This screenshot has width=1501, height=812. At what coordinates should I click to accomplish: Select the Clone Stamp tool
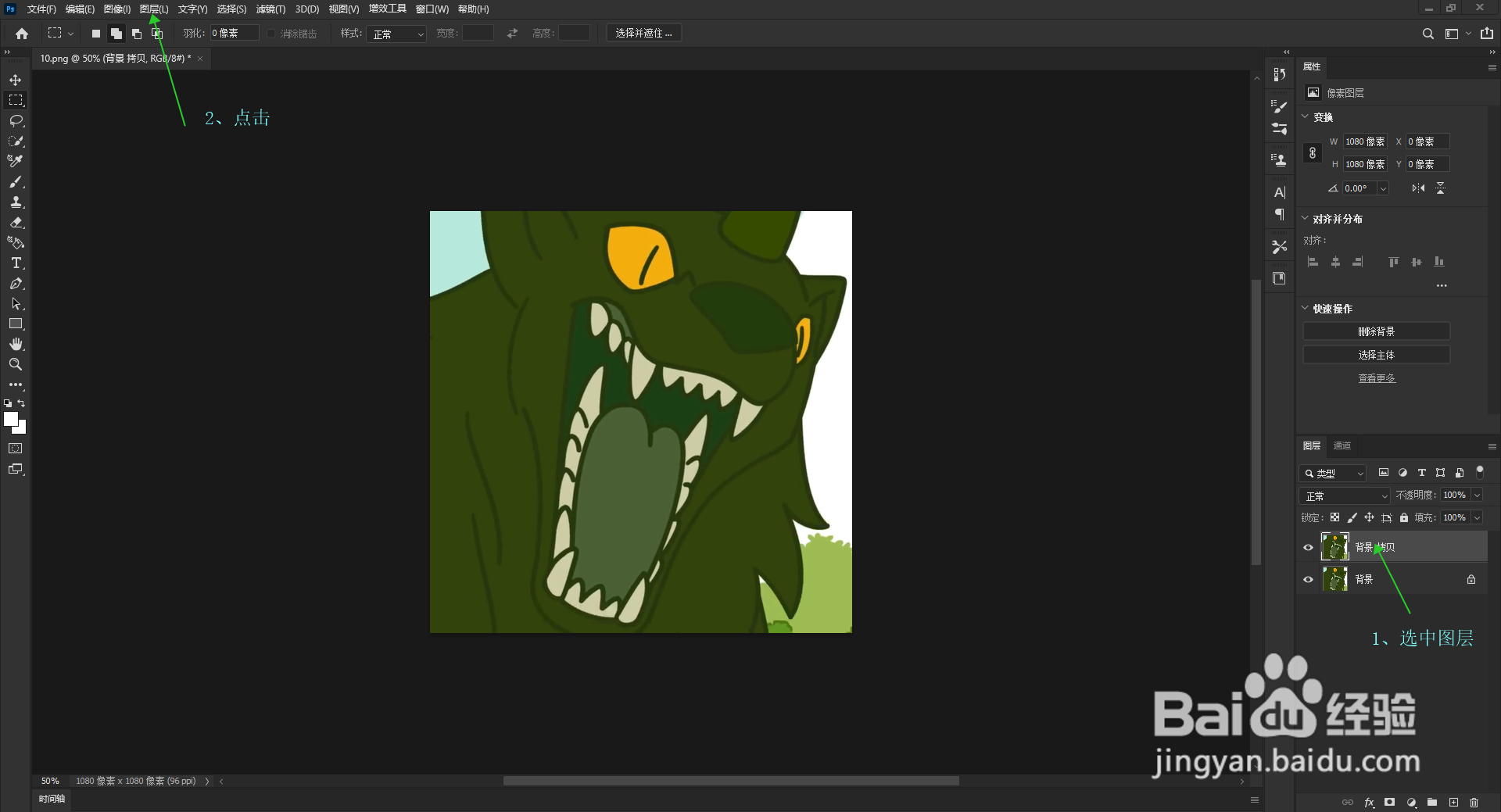[x=16, y=202]
